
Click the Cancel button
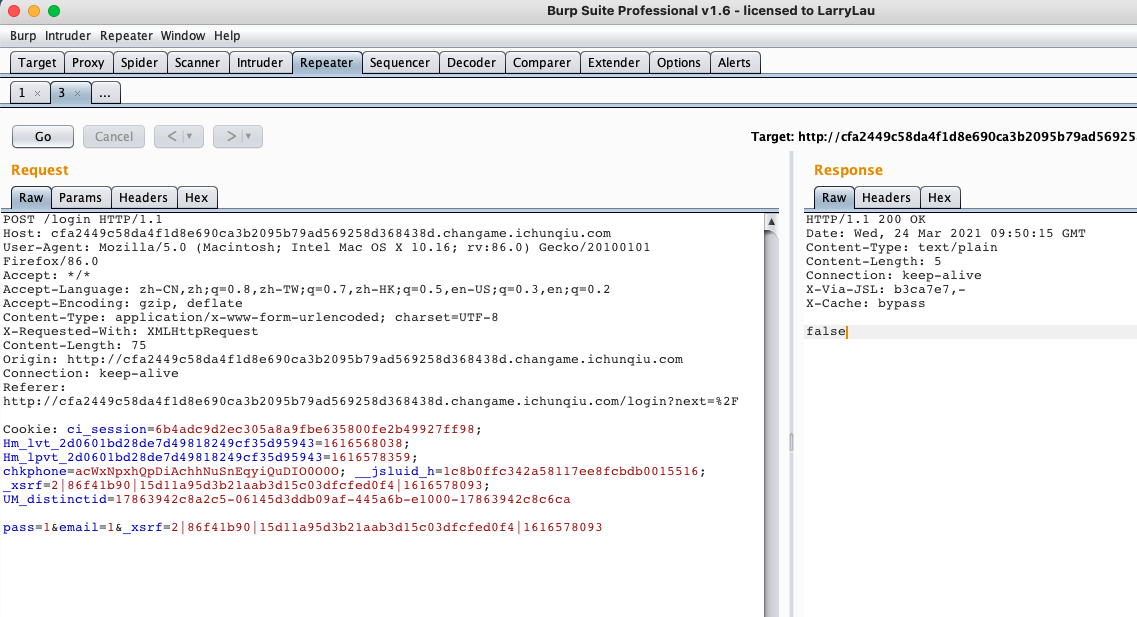pyautogui.click(x=114, y=136)
